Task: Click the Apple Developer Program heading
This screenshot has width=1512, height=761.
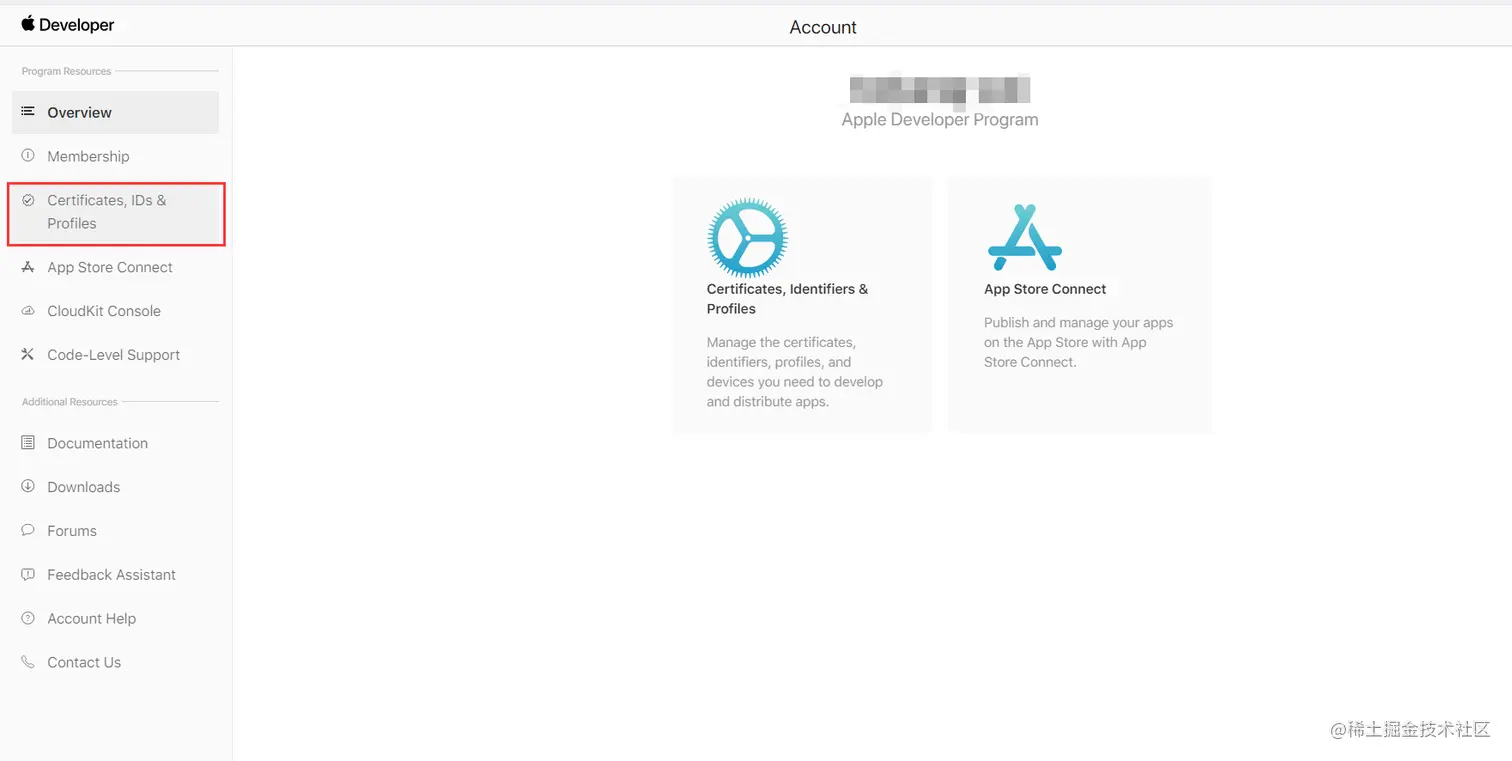Action: coord(940,119)
